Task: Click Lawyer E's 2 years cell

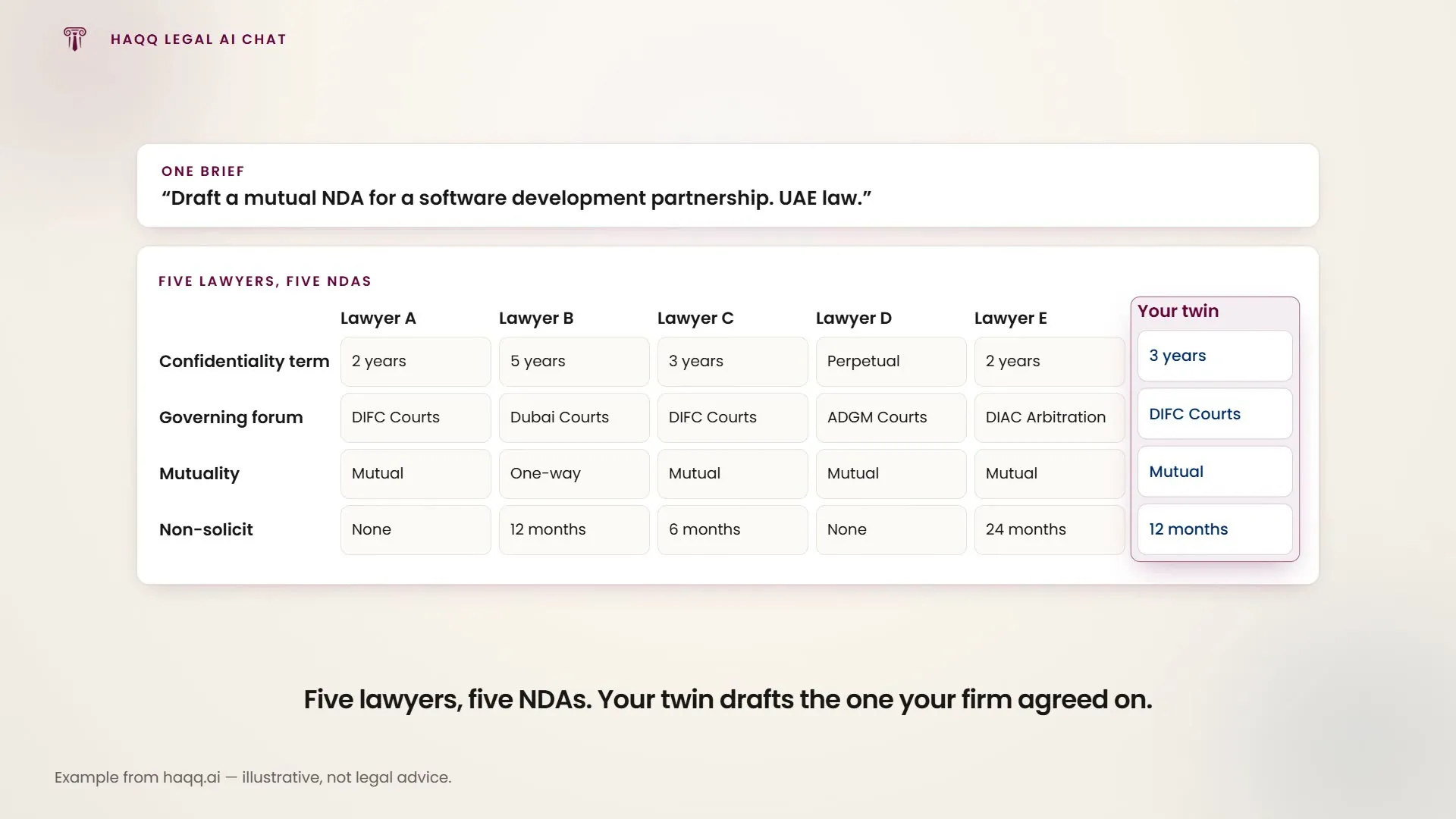Action: click(1050, 362)
